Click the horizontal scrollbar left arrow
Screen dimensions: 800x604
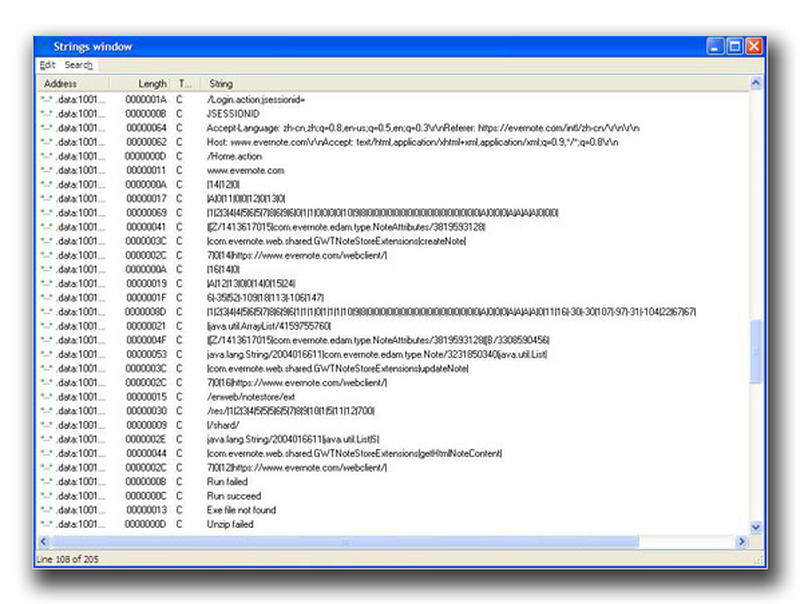(x=42, y=542)
